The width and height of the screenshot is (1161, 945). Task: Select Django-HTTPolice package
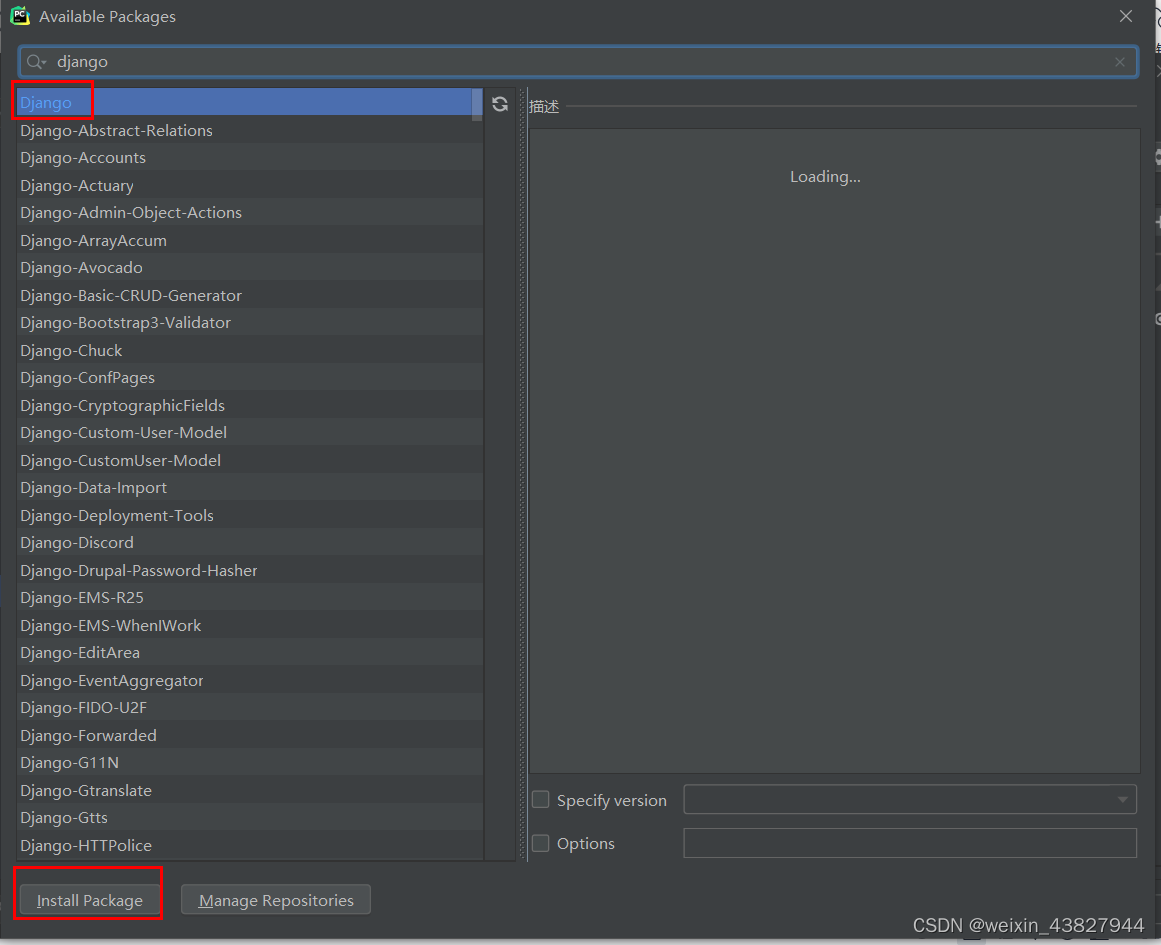pos(250,846)
